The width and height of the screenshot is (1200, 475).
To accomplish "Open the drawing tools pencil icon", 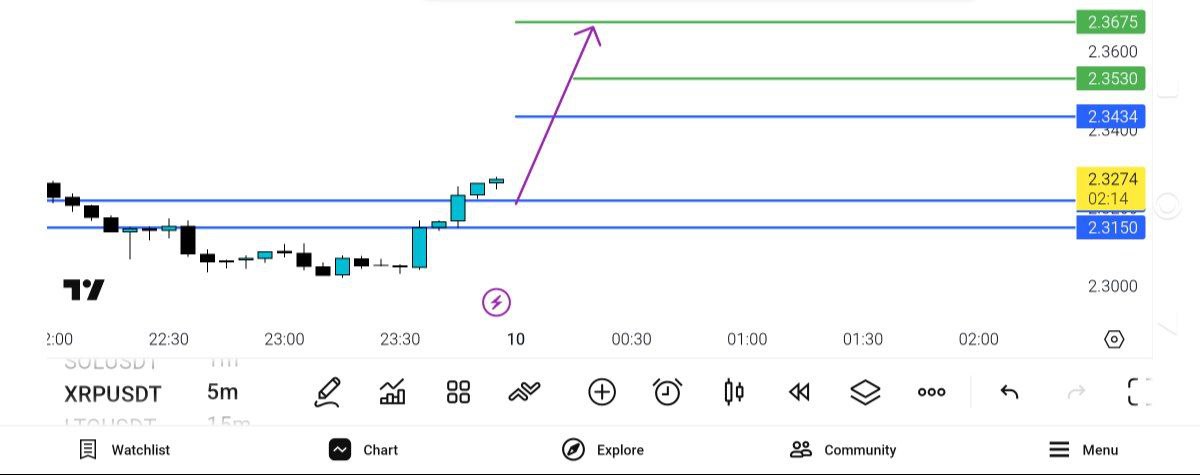I will coord(327,392).
